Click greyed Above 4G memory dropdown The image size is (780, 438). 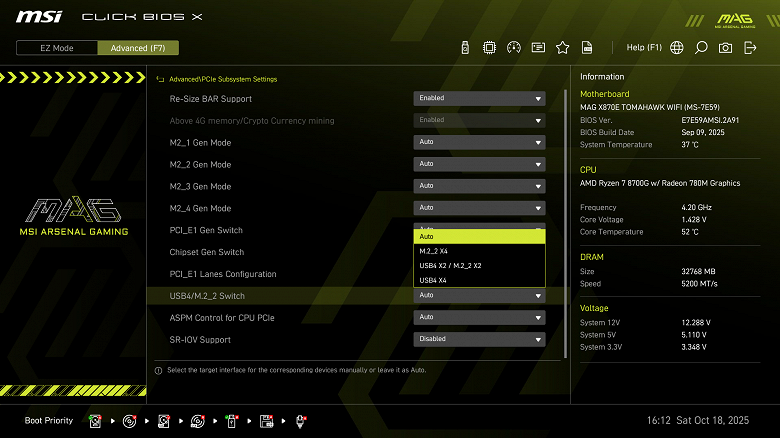[479, 120]
